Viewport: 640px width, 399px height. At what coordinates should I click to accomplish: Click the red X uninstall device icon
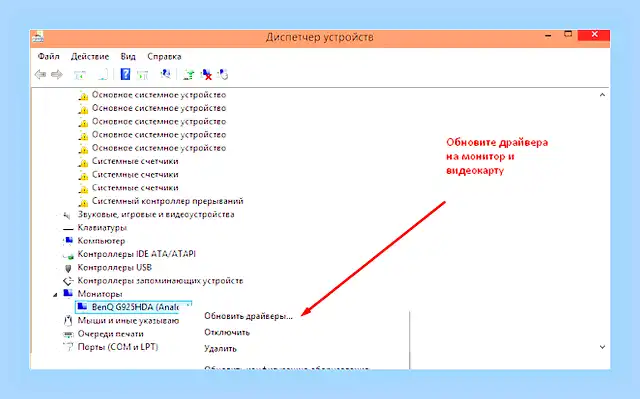[207, 75]
